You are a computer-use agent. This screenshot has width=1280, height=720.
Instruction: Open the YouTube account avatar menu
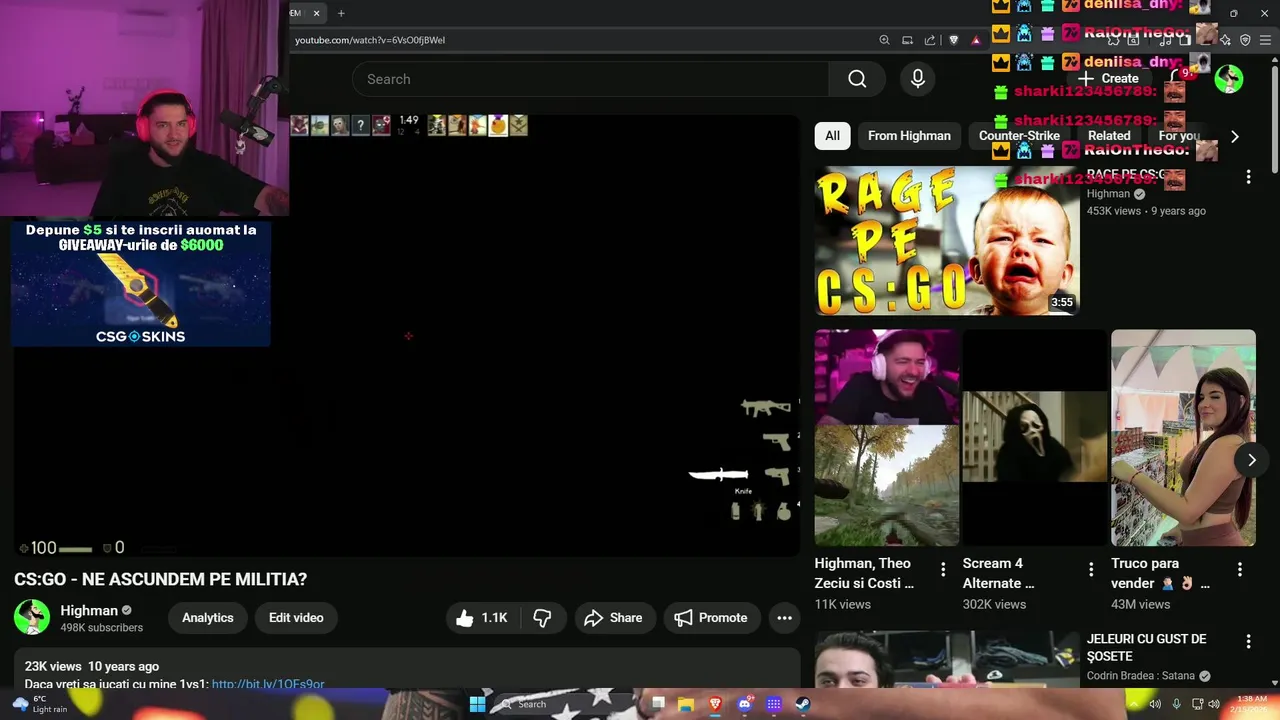(x=1229, y=79)
